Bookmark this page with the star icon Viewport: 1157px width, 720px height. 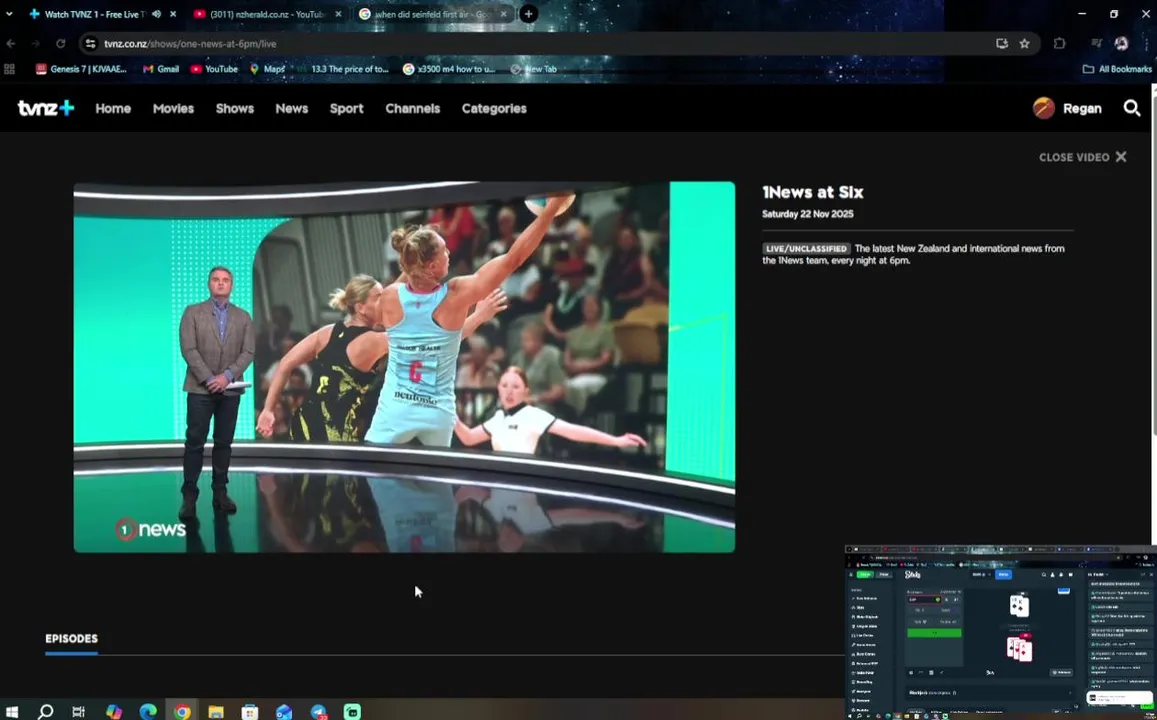click(x=1024, y=44)
